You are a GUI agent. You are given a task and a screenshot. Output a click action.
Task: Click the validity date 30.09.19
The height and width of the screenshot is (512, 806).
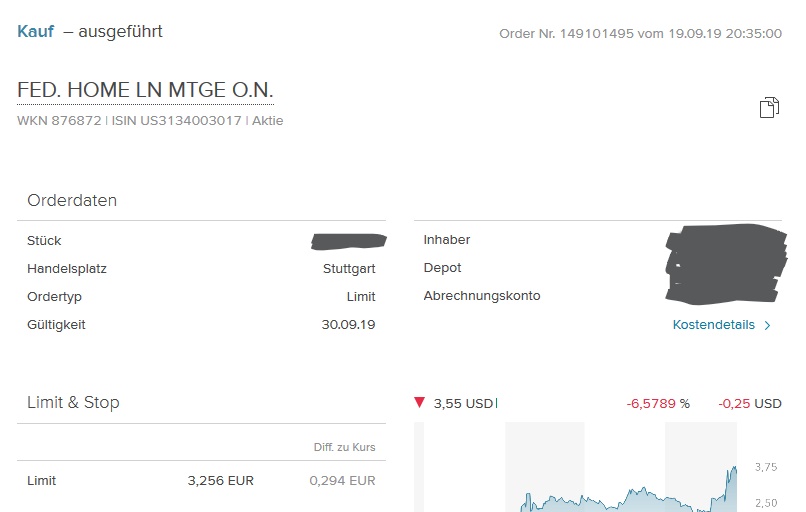(349, 325)
